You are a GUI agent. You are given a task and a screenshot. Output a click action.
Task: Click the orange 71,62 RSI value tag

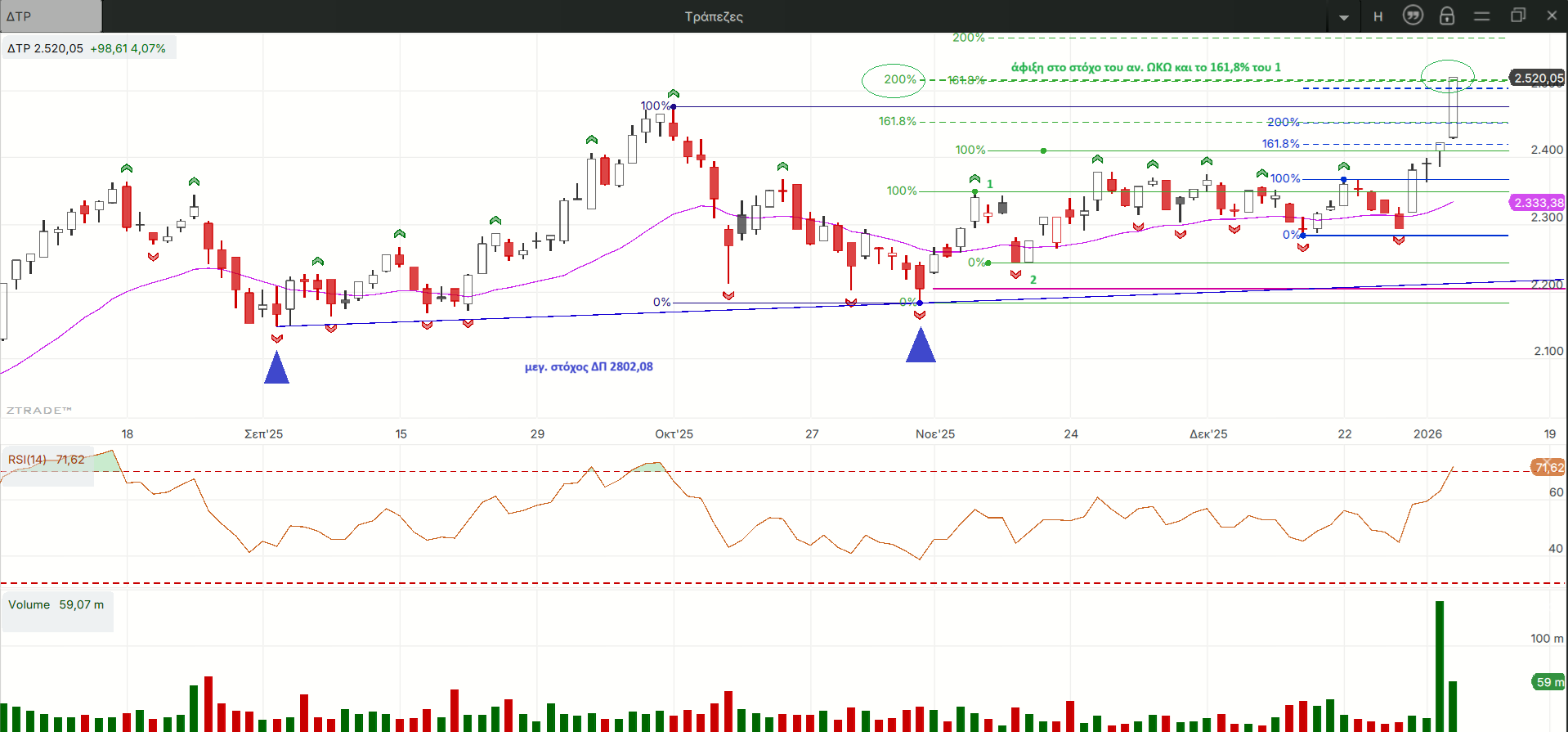(1548, 468)
